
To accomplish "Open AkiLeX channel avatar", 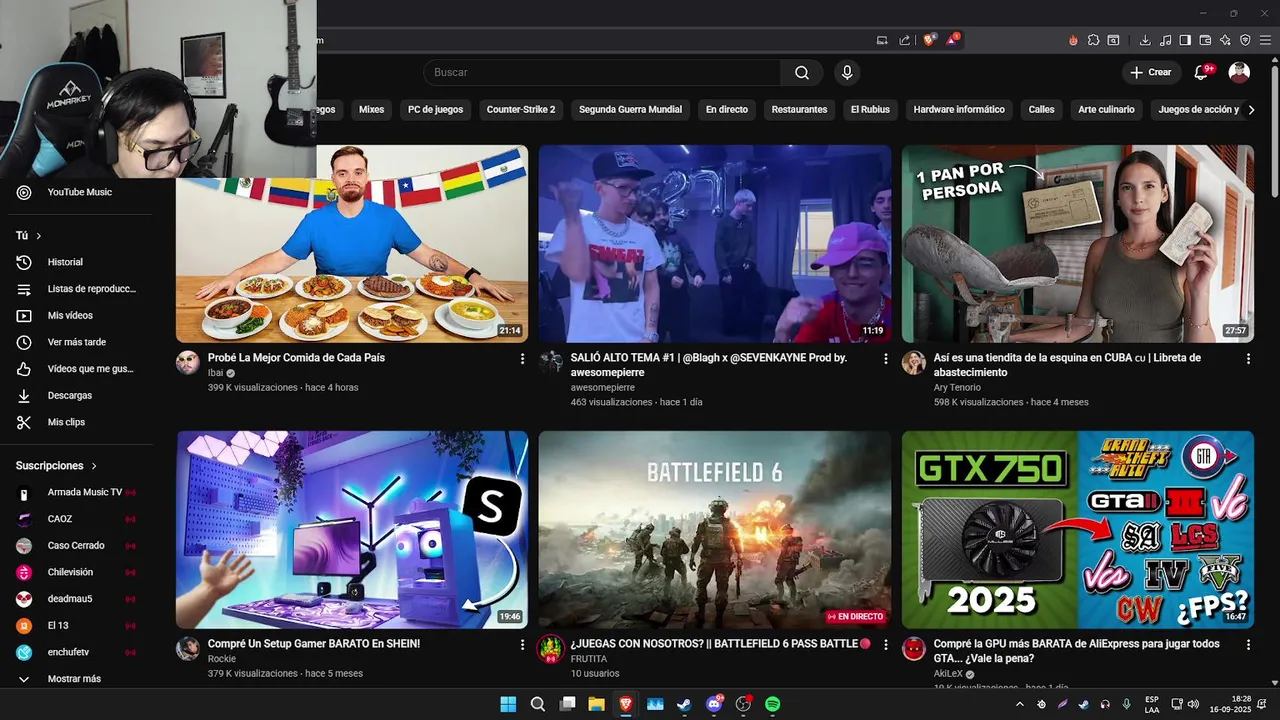I will click(x=914, y=648).
